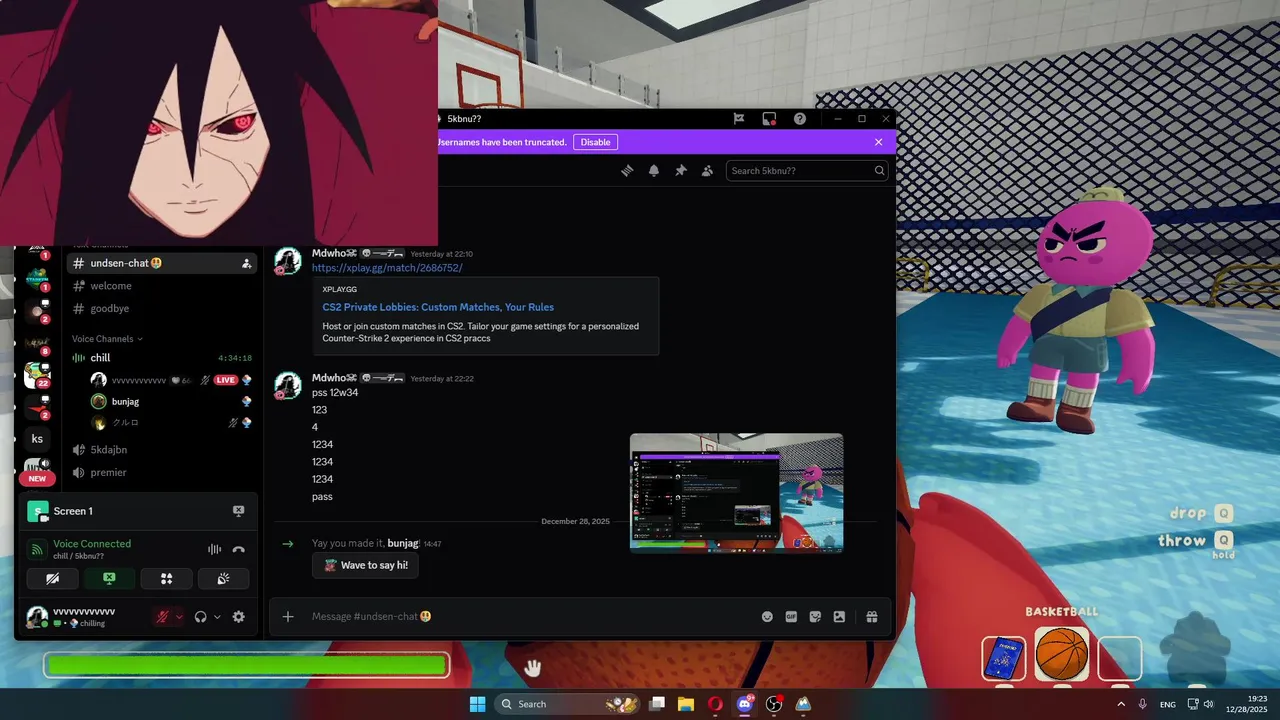
Task: Open User Settings gear icon
Action: pyautogui.click(x=238, y=617)
